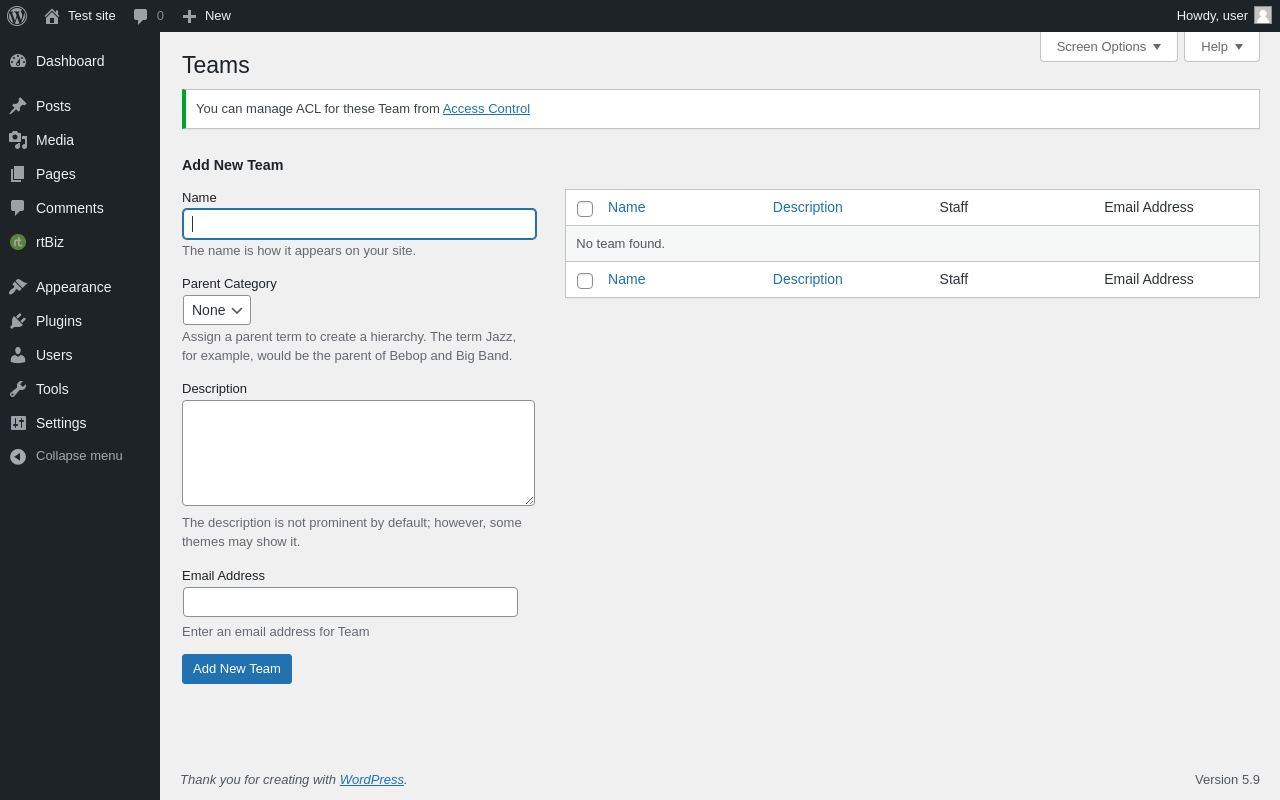Screen dimensions: 1280x800
Task: Click the Email Address label in table footer
Action: 1149,279
